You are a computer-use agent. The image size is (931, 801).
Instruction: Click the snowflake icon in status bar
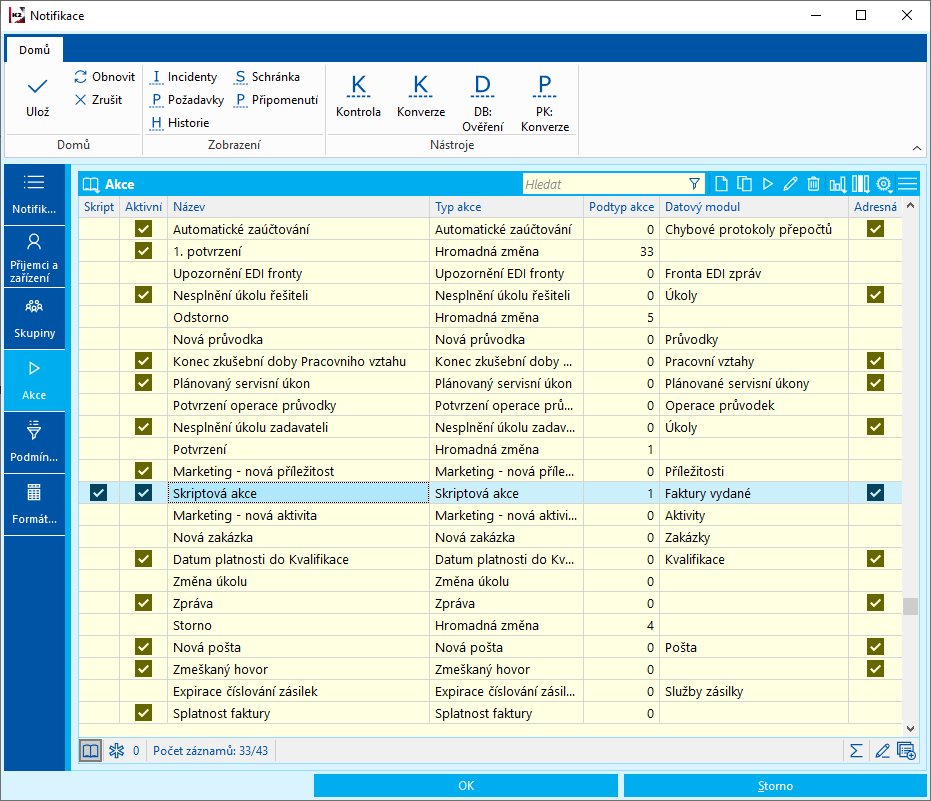(116, 751)
